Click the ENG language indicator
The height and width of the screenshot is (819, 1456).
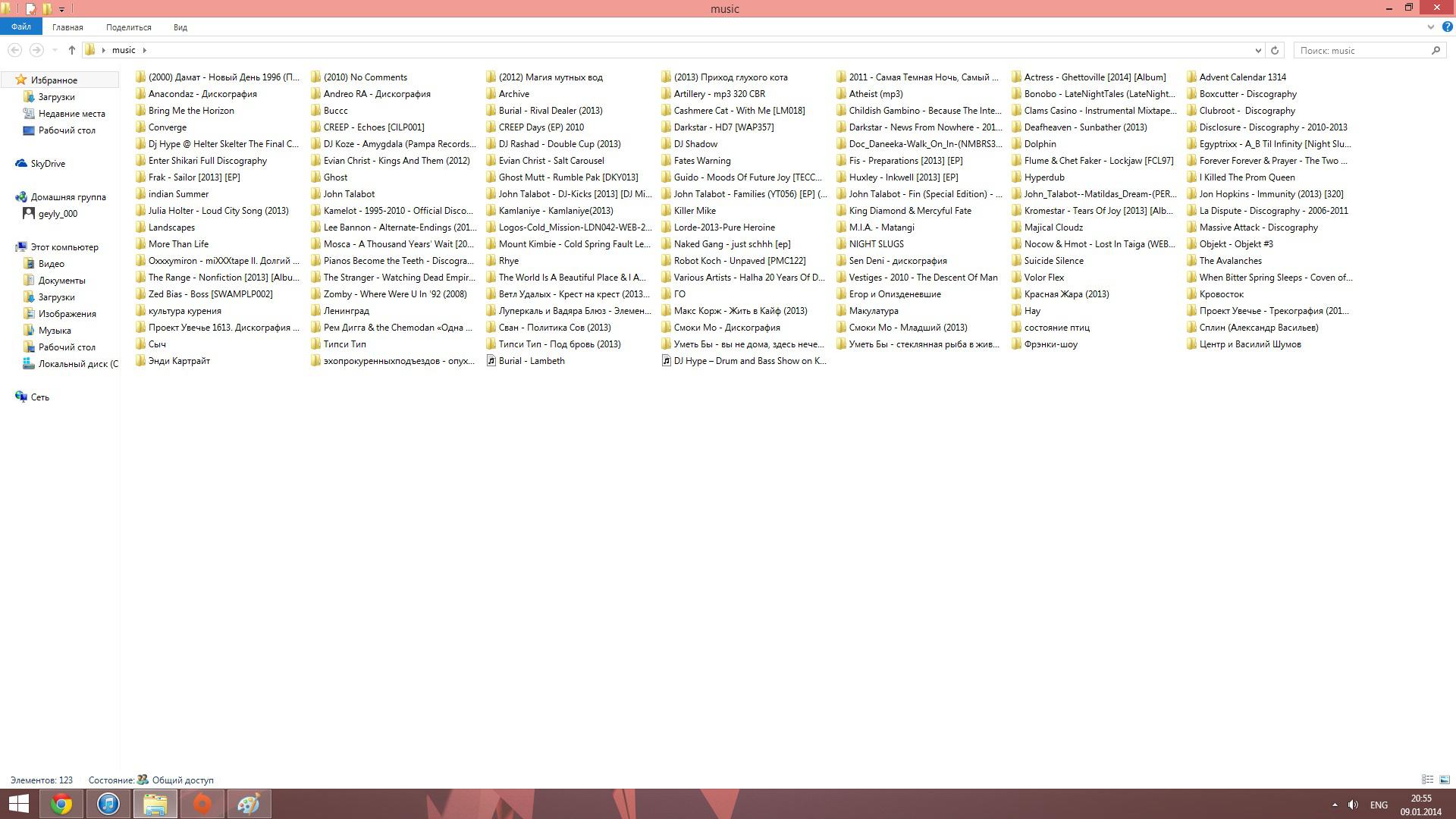[1379, 805]
